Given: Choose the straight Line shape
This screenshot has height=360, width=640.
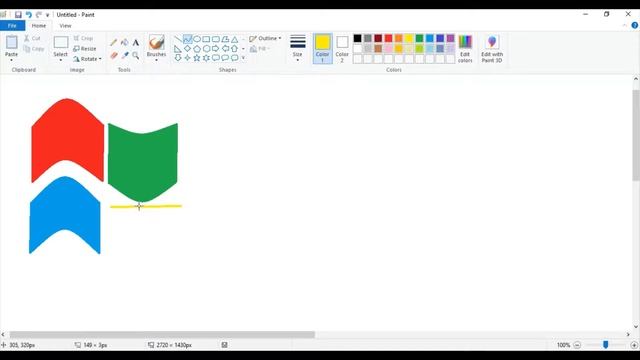Looking at the screenshot, I should (x=178, y=39).
